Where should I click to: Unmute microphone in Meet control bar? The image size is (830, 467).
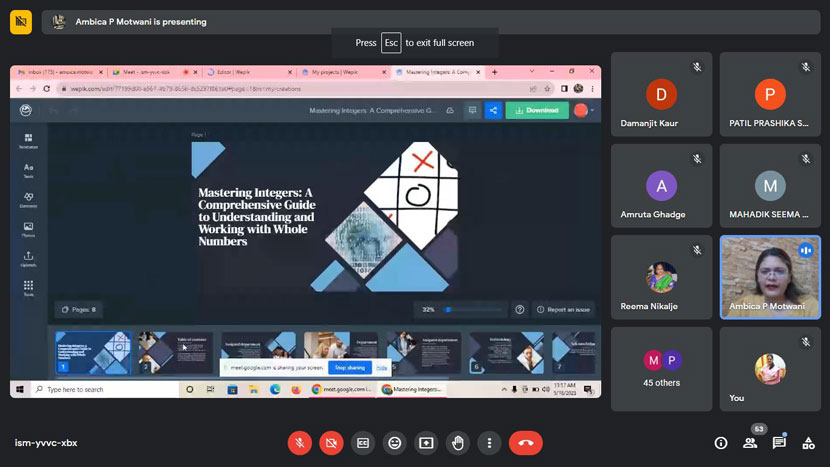tap(300, 443)
